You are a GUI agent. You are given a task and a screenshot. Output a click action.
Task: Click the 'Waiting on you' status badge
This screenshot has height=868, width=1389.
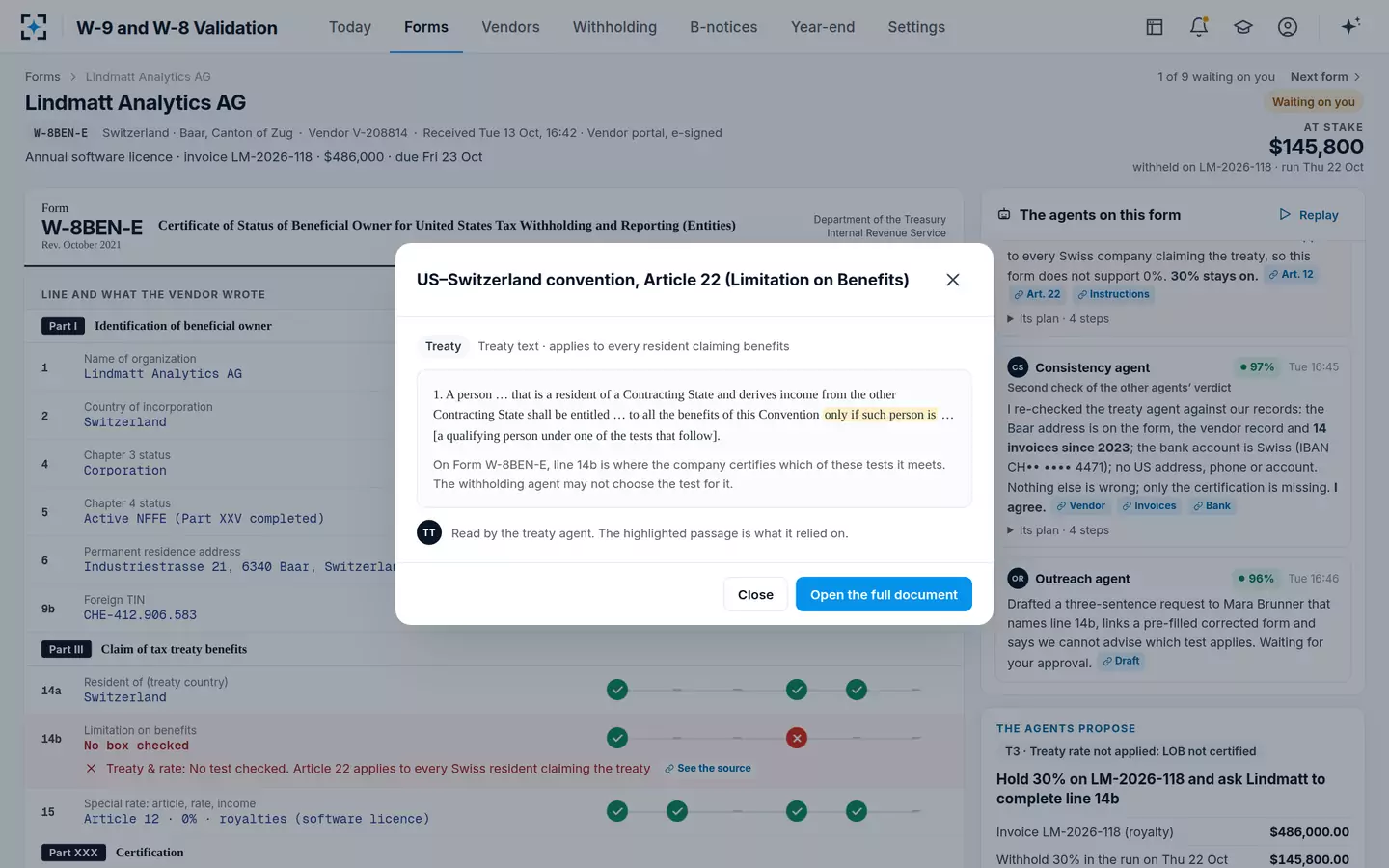point(1313,102)
